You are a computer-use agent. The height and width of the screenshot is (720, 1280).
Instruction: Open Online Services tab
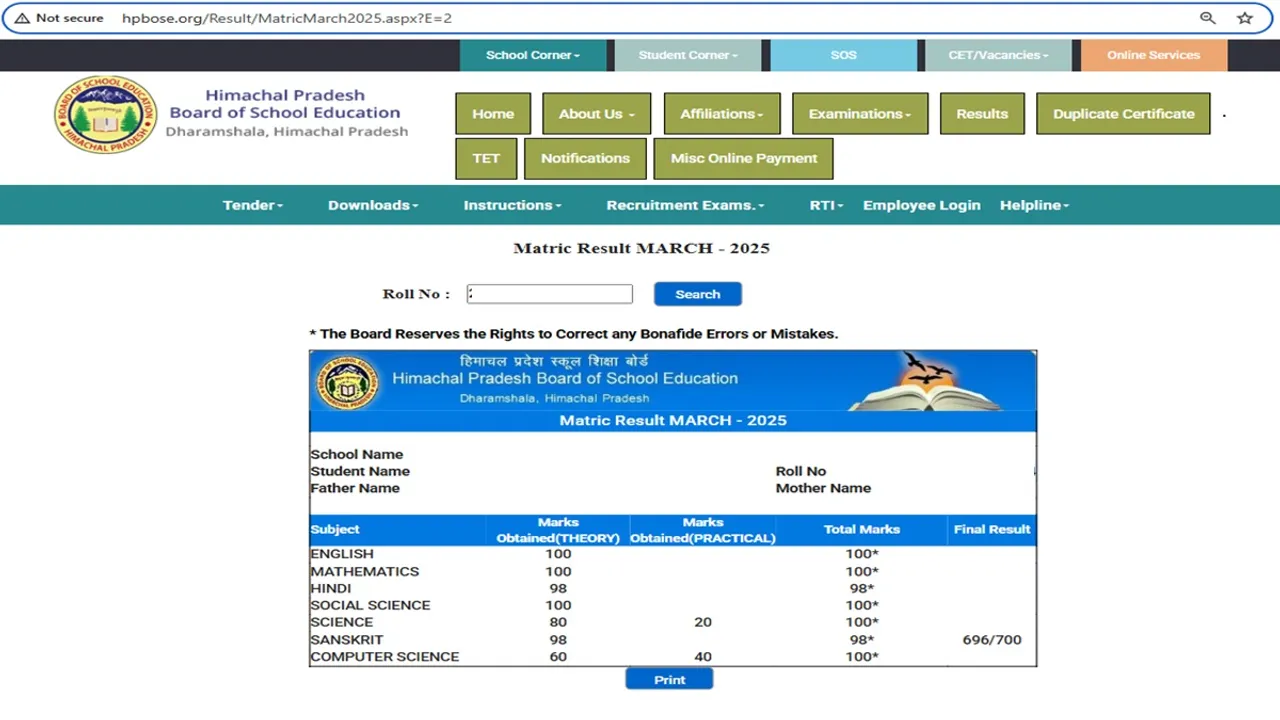click(x=1153, y=55)
